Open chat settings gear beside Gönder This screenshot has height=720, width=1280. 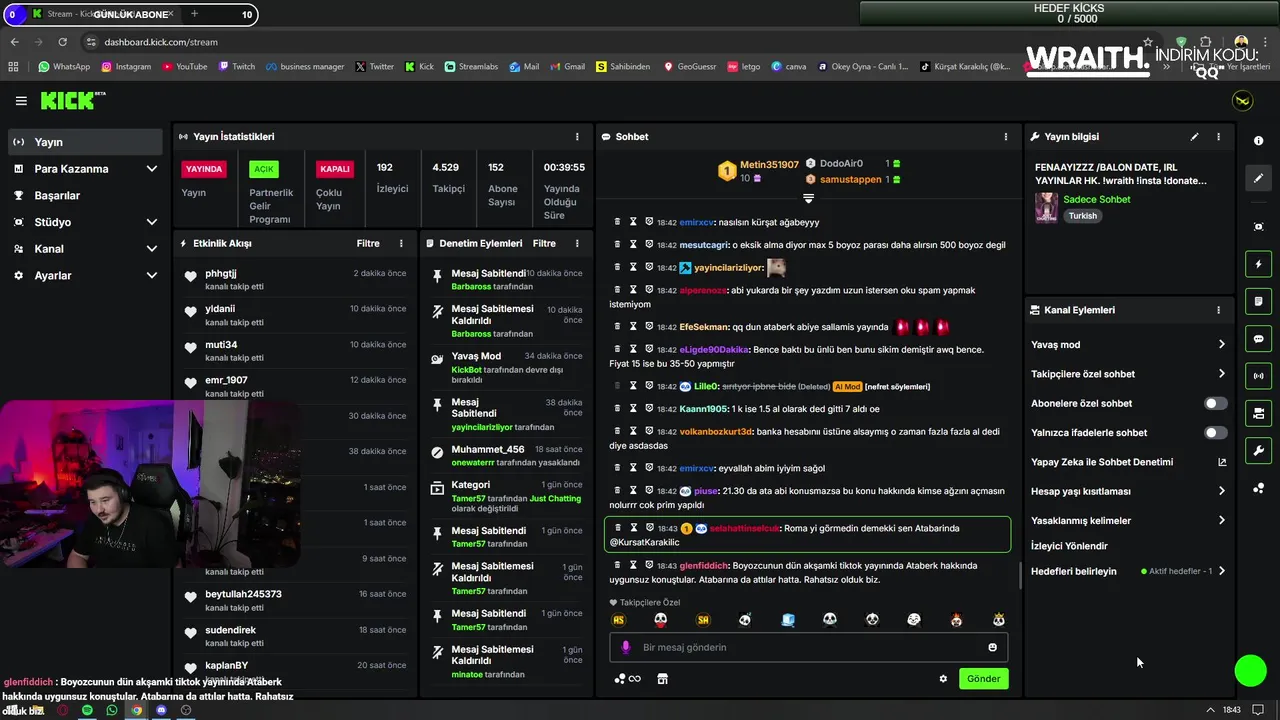click(x=943, y=679)
